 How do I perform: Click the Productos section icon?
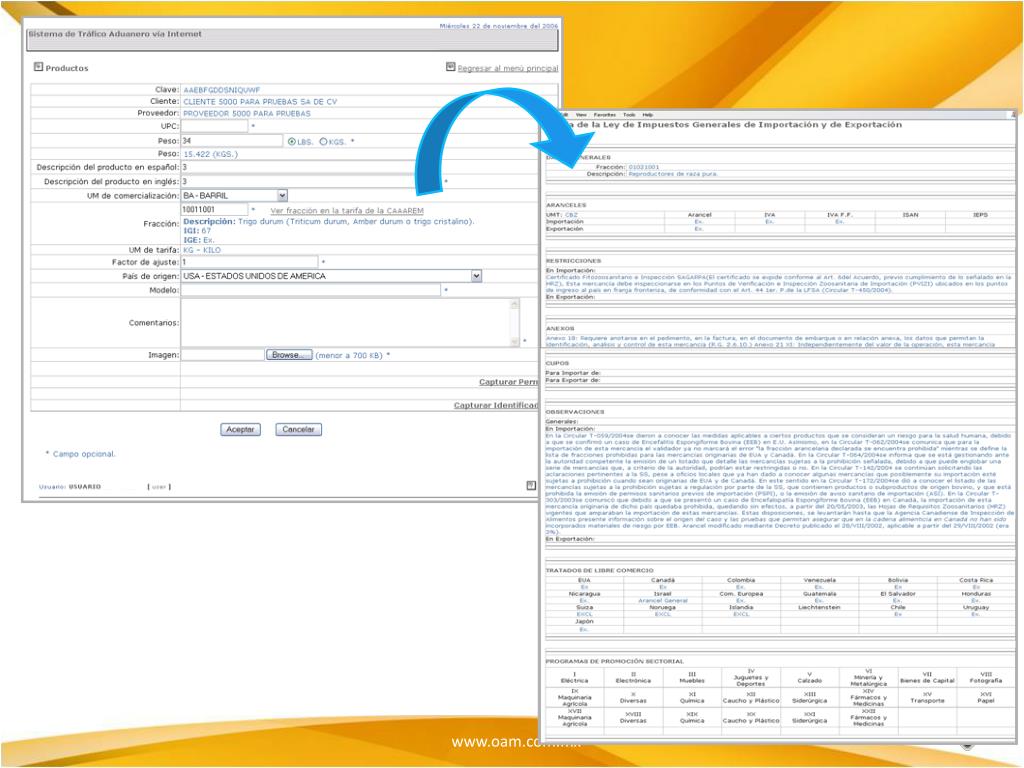pyautogui.click(x=39, y=67)
